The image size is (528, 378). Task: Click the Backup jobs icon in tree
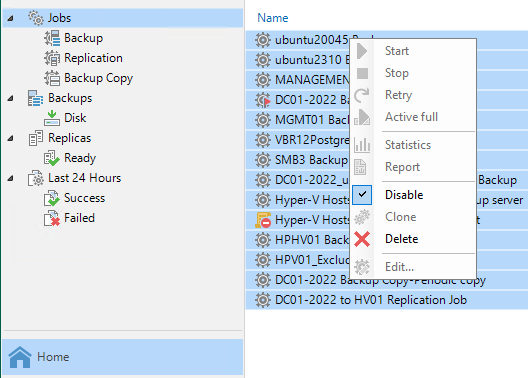[x=52, y=38]
